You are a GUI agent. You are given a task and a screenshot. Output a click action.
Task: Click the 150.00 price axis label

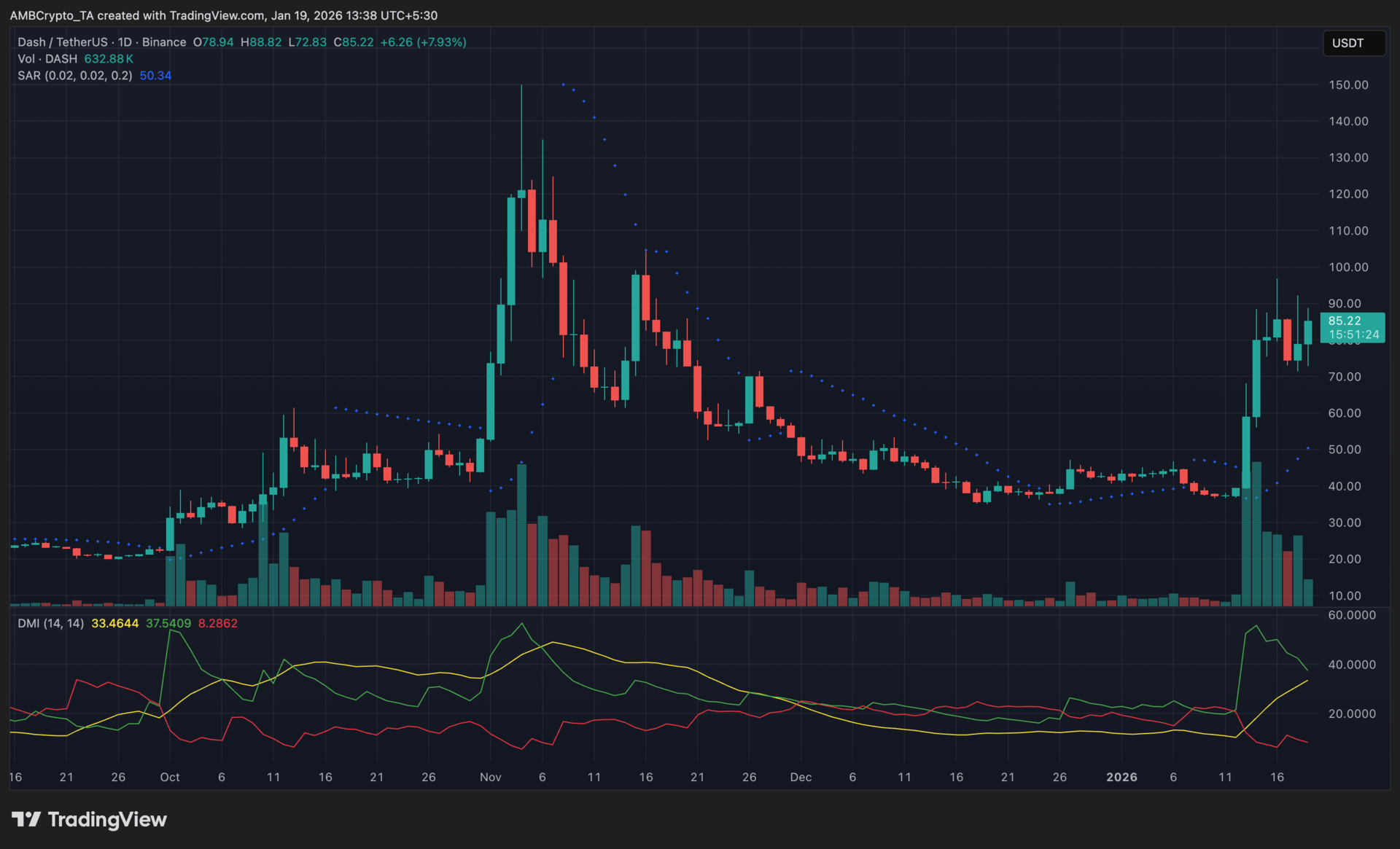pos(1347,85)
